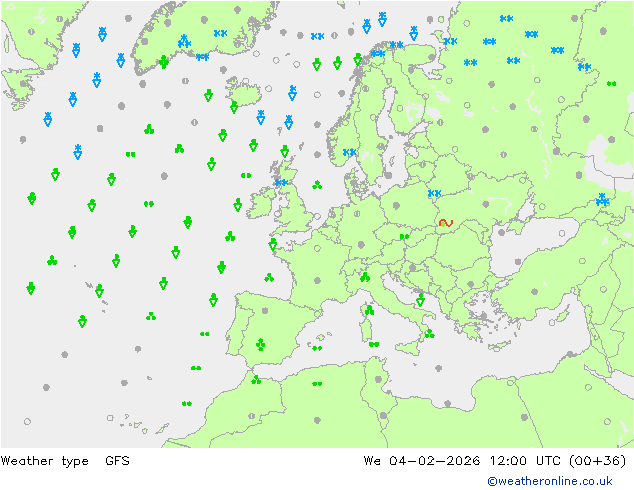The image size is (634, 490).
Task: Open the weatheronline.co.uk copyright link
Action: pos(550,481)
